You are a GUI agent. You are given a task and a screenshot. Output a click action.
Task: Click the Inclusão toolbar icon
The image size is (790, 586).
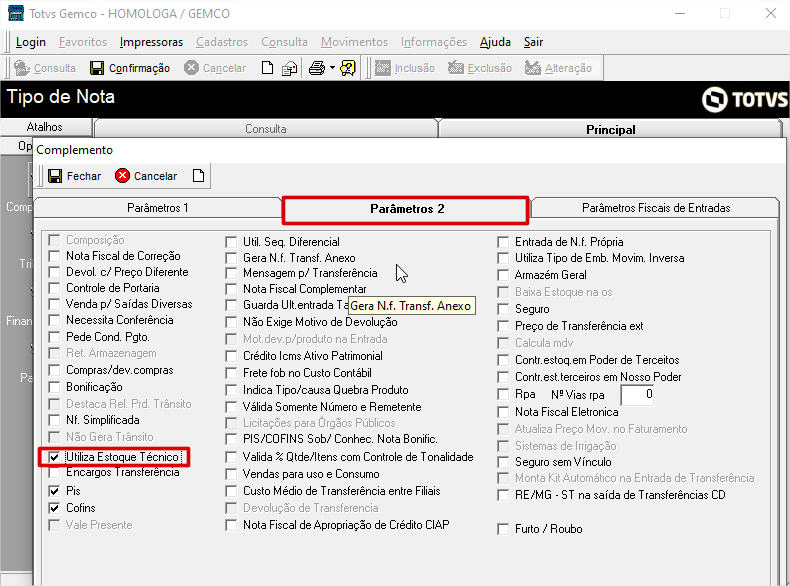click(382, 68)
